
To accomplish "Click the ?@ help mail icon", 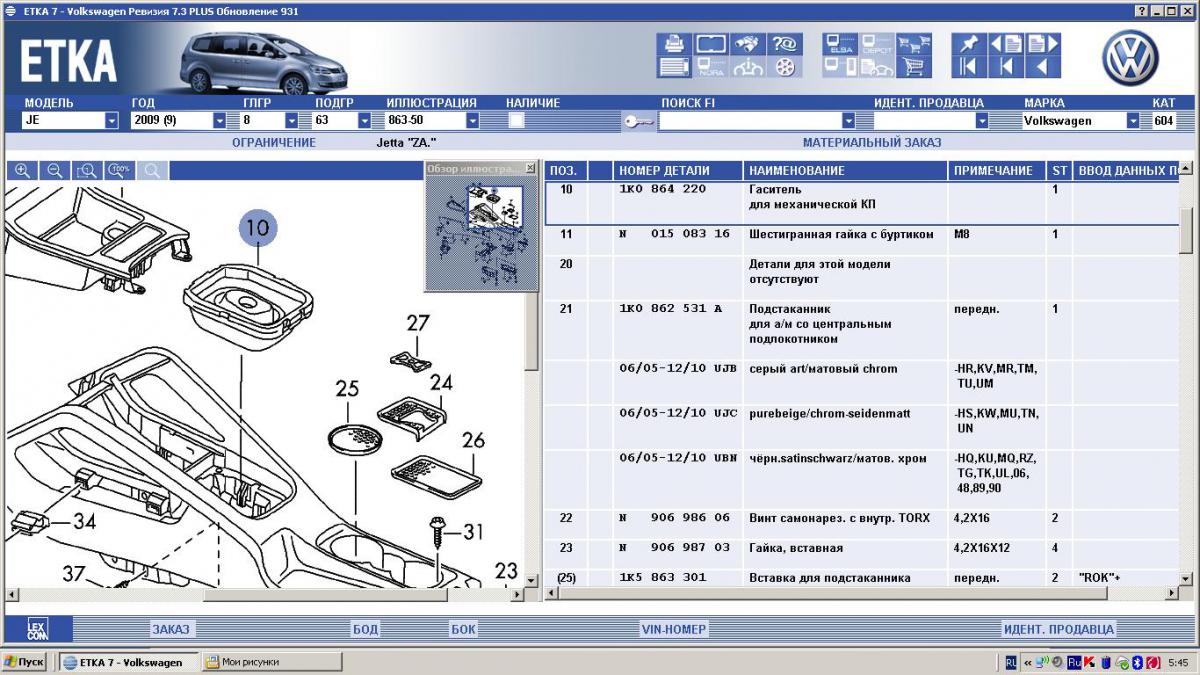I will tap(785, 44).
